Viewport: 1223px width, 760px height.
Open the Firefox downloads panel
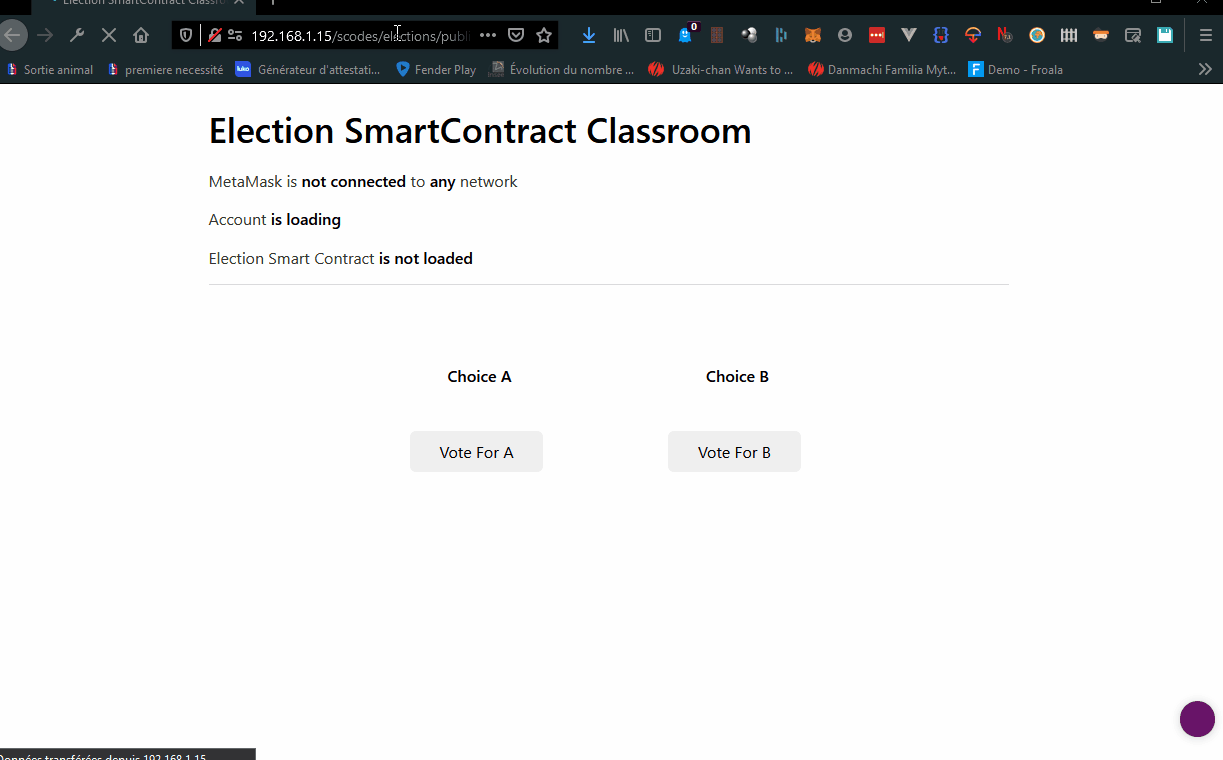[589, 35]
